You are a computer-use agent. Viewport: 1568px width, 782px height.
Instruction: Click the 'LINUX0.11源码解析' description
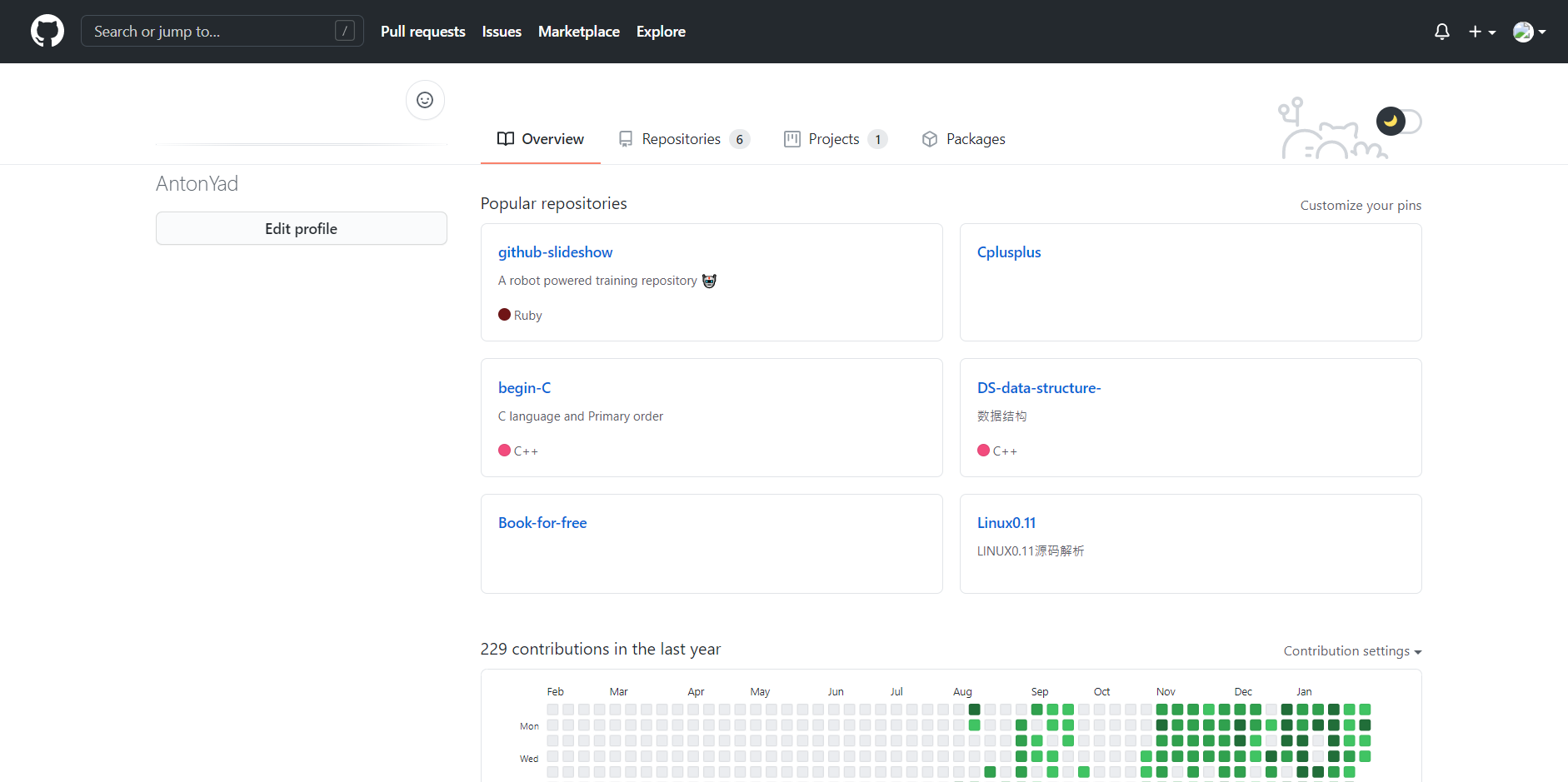[1031, 551]
